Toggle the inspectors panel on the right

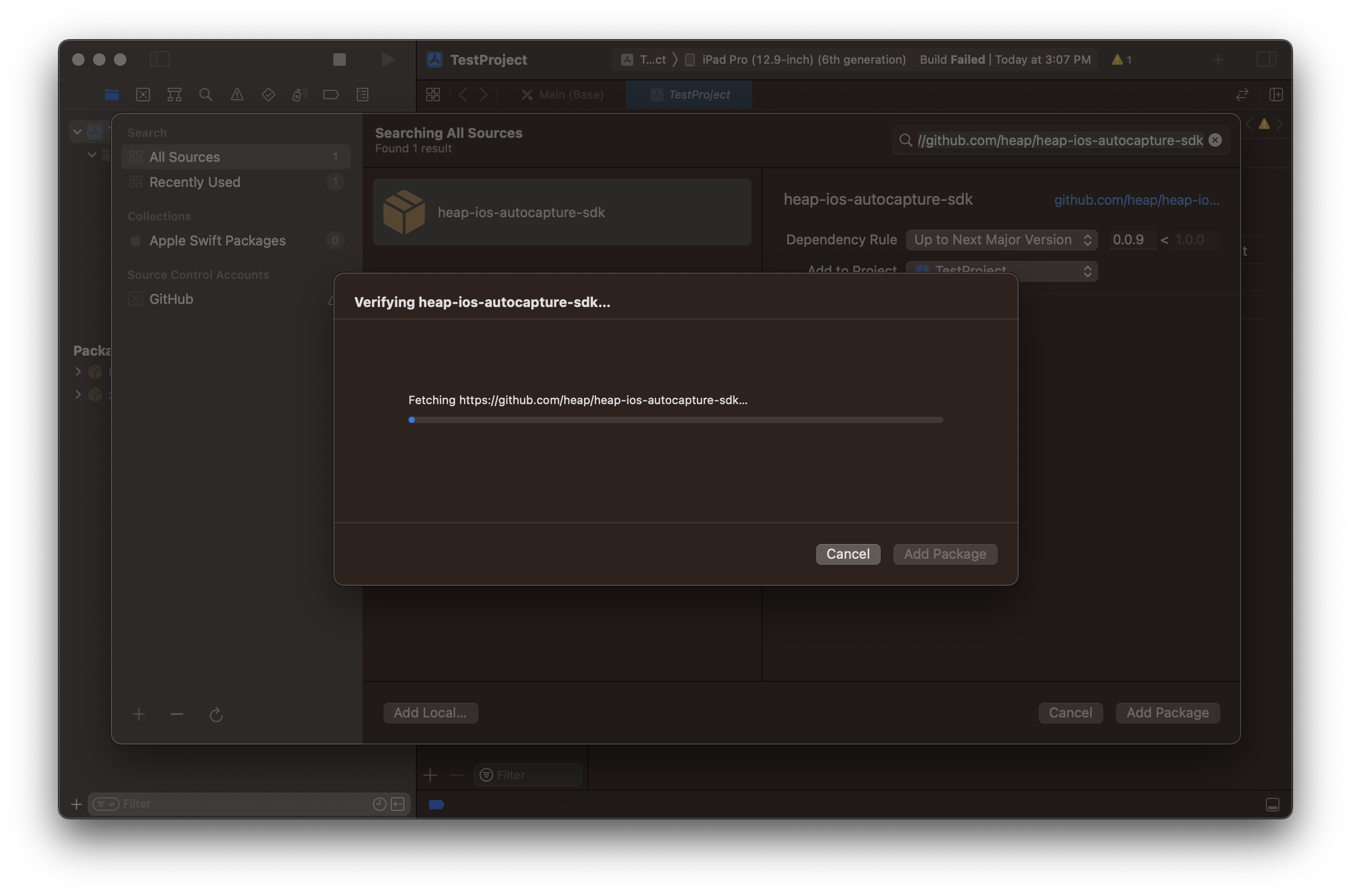(1266, 60)
